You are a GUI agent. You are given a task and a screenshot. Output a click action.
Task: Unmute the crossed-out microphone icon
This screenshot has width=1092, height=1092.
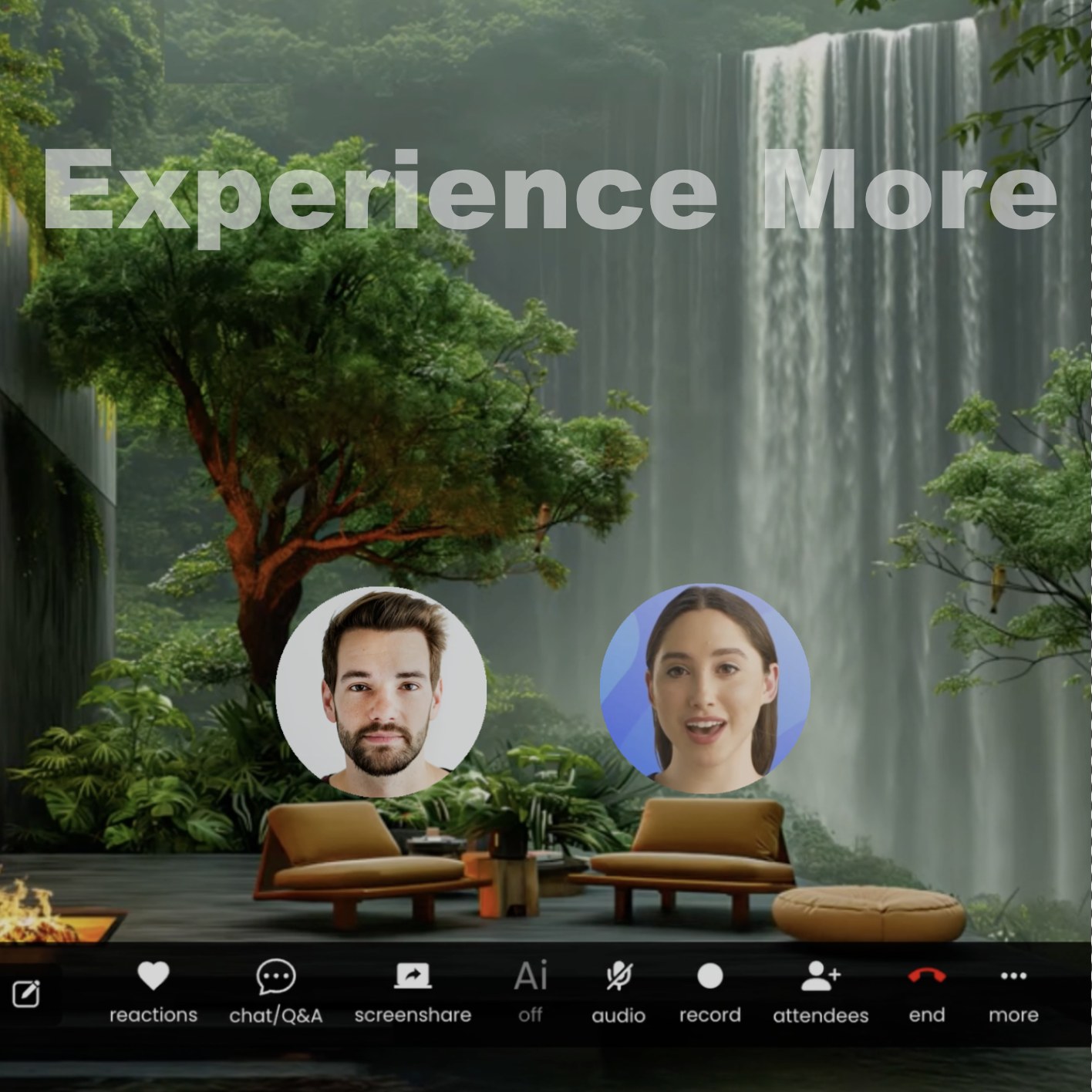(x=618, y=976)
